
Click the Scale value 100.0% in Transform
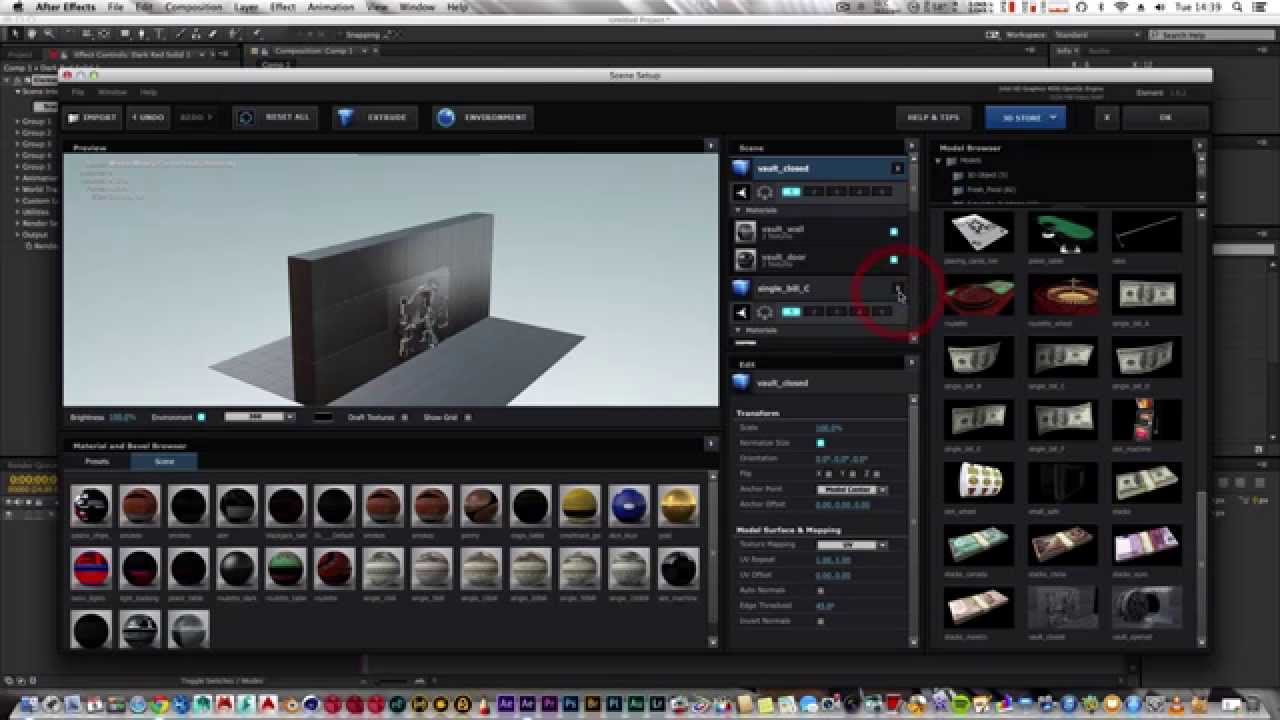click(829, 428)
